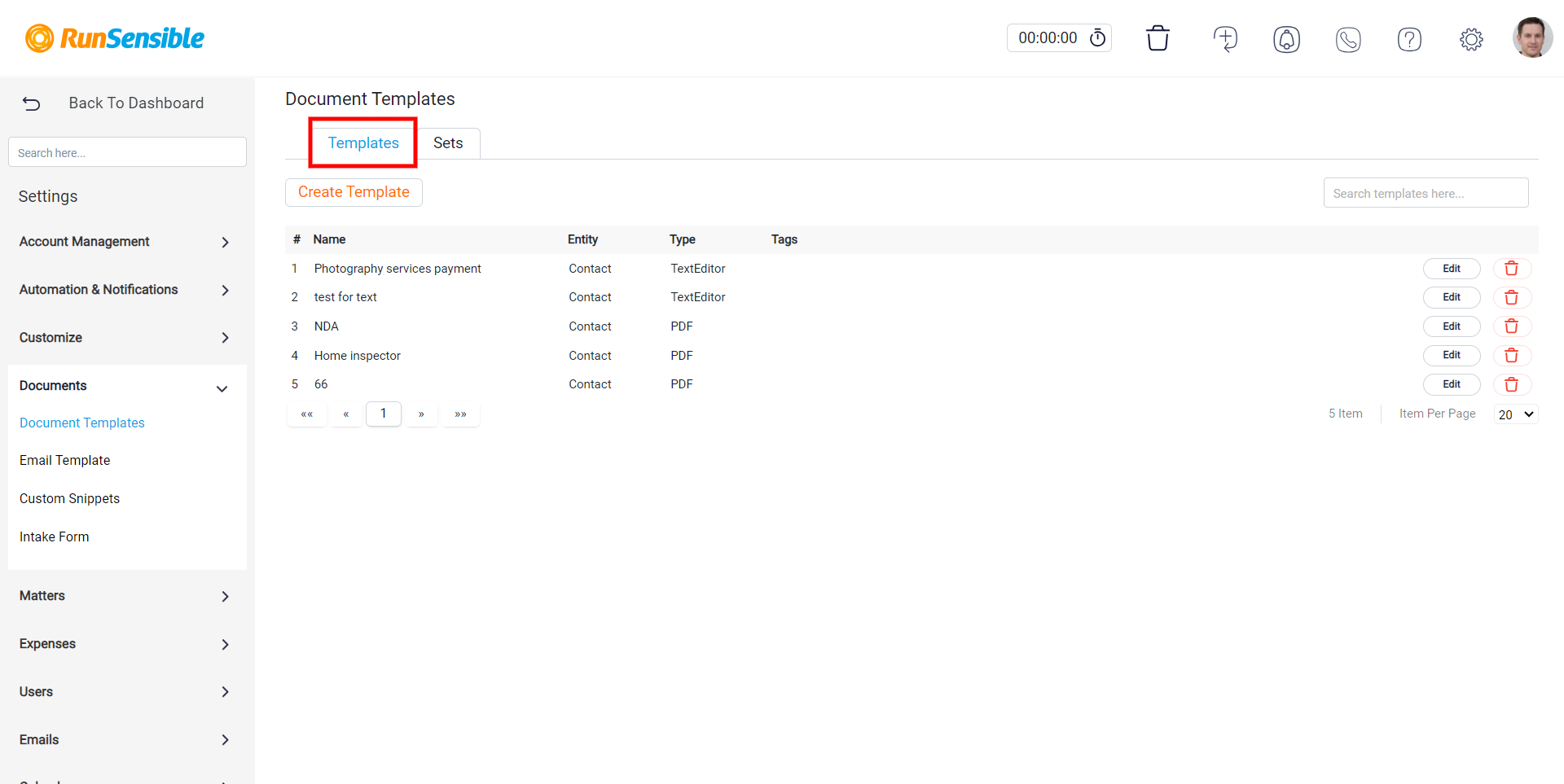Start the timer stopwatch icon

pyautogui.click(x=1097, y=38)
